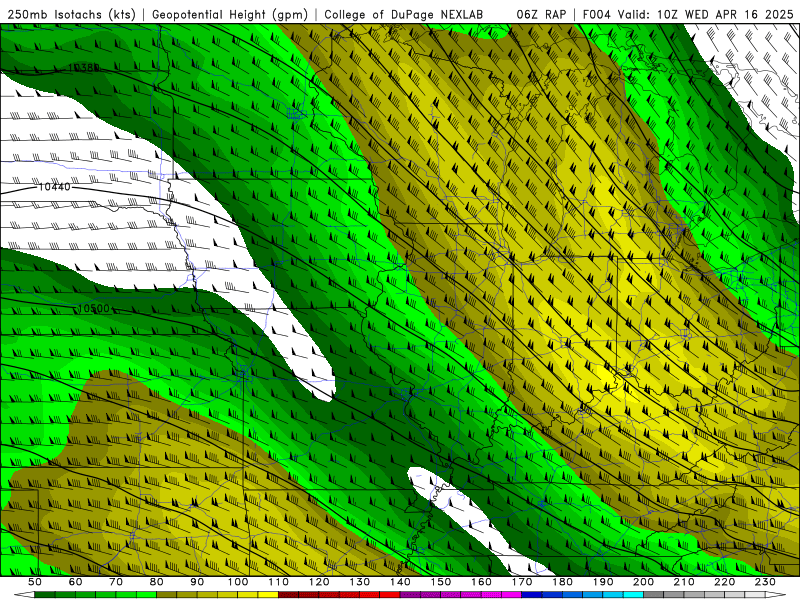Select the dark gray swatch just after 200
This screenshot has height=600, width=800.
[x=654, y=594]
